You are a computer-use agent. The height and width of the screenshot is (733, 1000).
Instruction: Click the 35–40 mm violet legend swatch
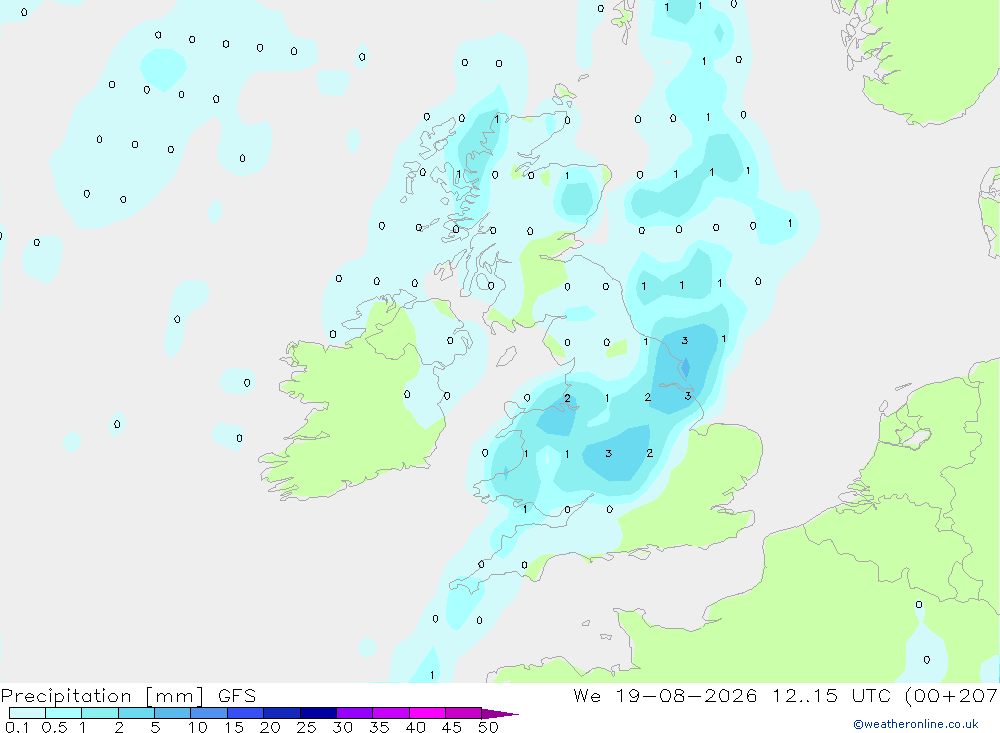391,713
